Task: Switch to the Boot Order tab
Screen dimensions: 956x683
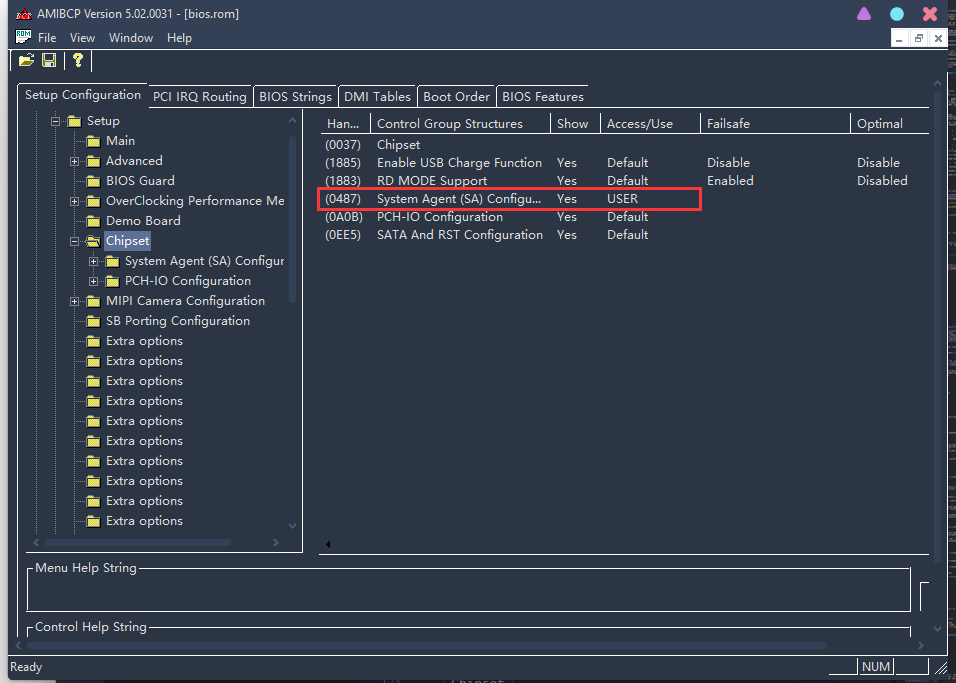Action: 456,97
